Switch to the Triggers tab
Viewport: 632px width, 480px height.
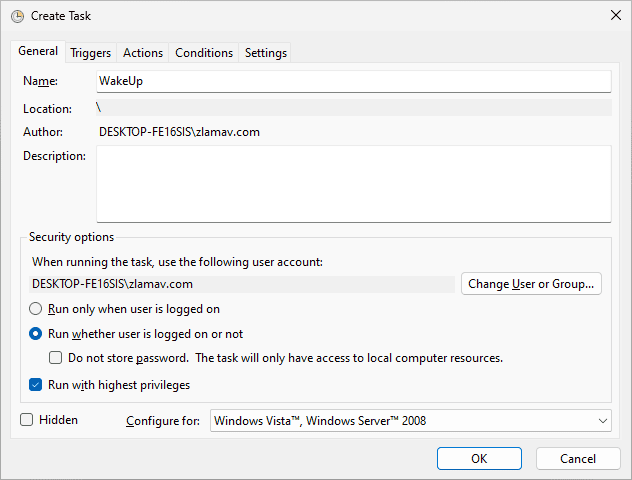(x=90, y=53)
